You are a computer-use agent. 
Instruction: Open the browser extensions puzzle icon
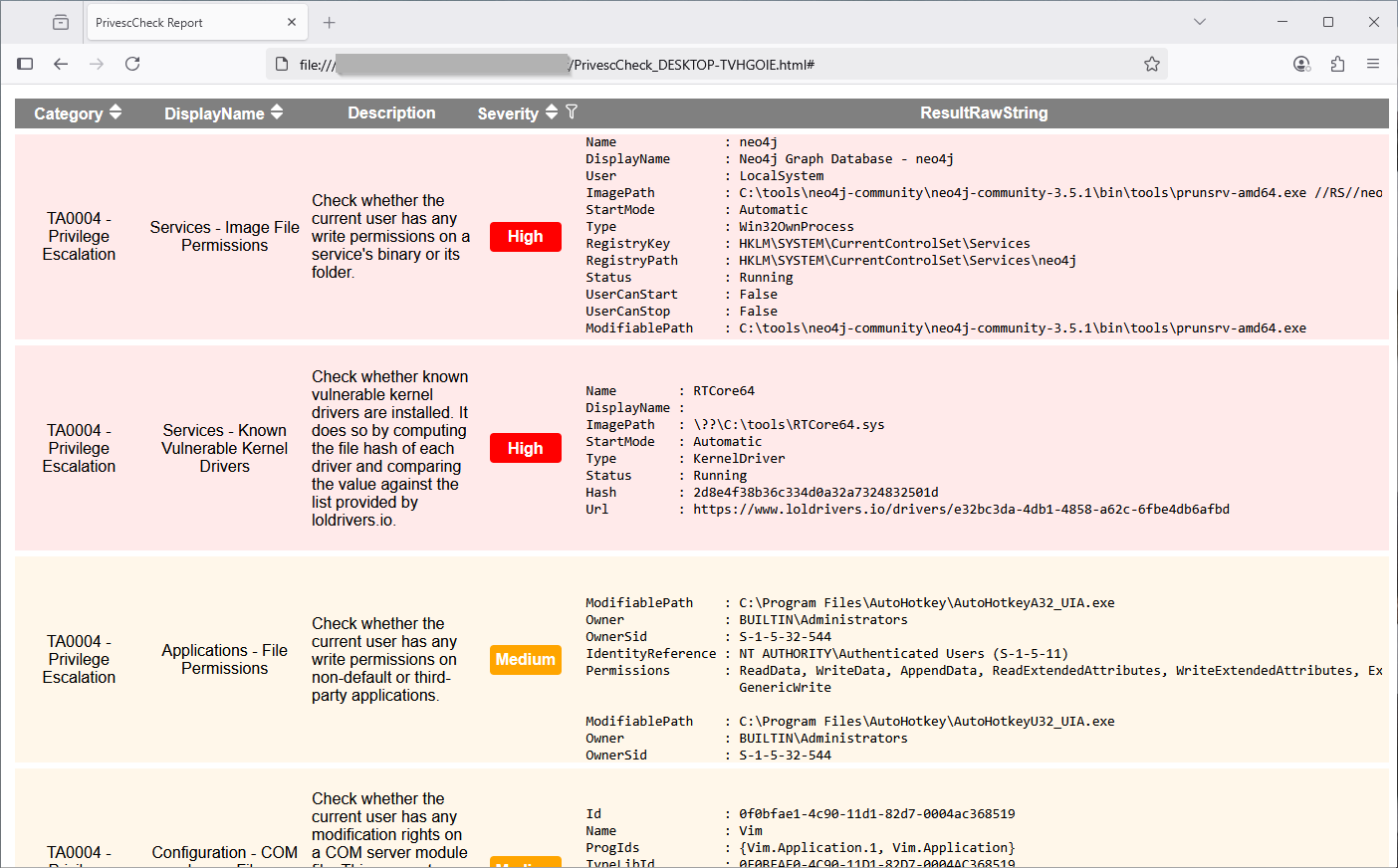tap(1337, 63)
